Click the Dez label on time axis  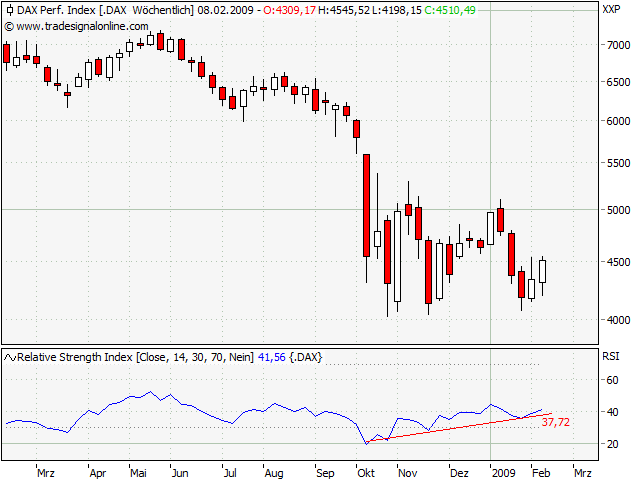[459, 473]
